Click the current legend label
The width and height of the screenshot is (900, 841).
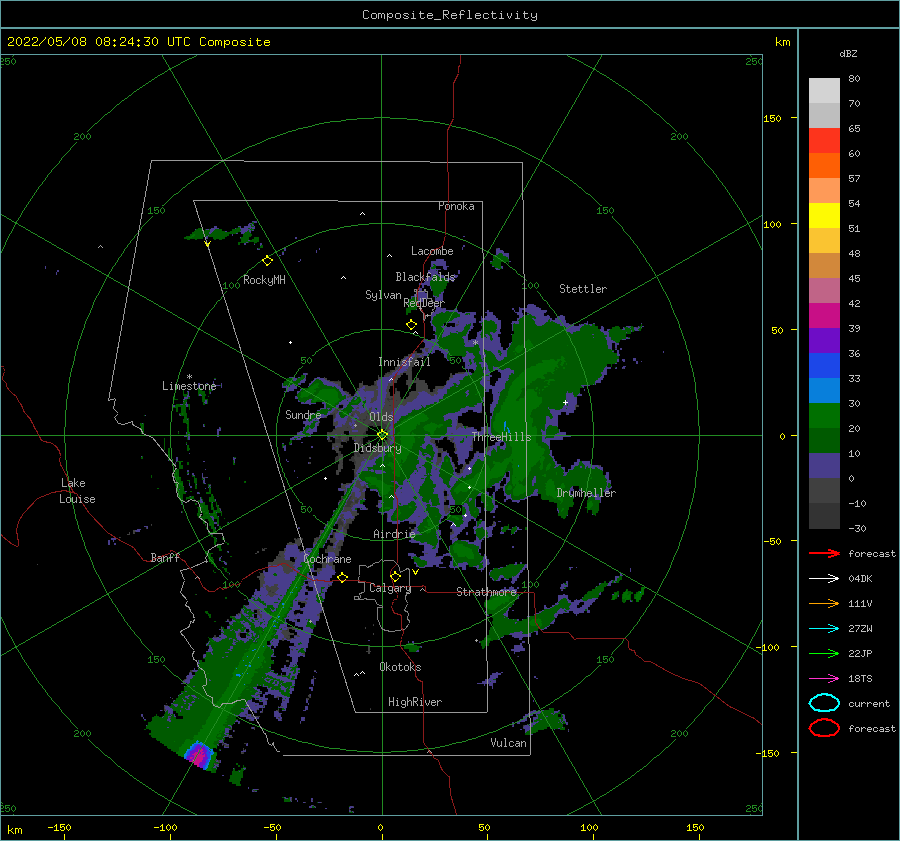[869, 703]
